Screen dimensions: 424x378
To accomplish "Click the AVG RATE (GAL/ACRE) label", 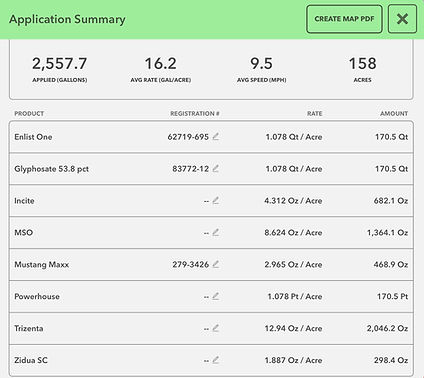I will click(x=161, y=80).
